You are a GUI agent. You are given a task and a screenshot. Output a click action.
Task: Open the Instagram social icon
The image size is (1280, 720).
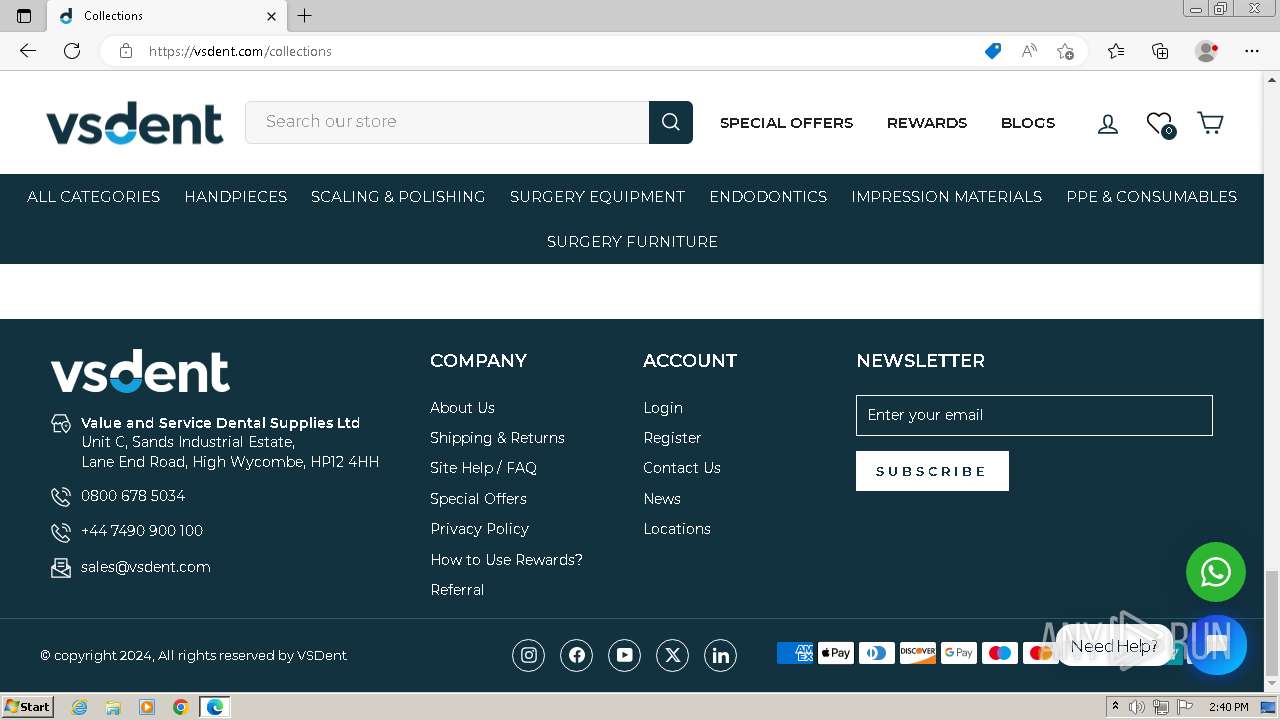pyautogui.click(x=529, y=655)
